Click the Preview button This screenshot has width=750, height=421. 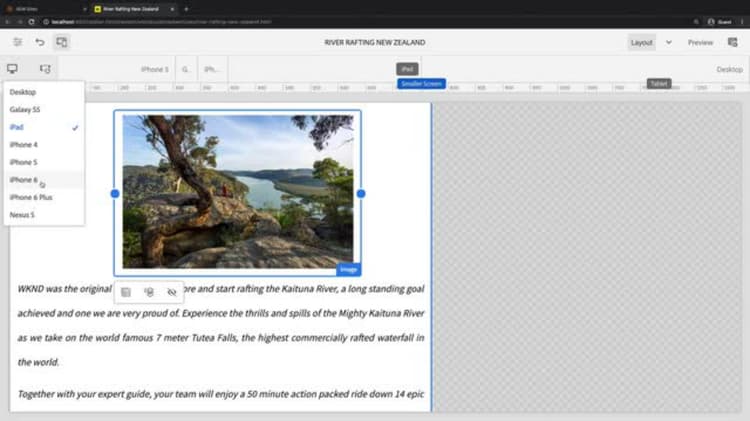(x=700, y=42)
